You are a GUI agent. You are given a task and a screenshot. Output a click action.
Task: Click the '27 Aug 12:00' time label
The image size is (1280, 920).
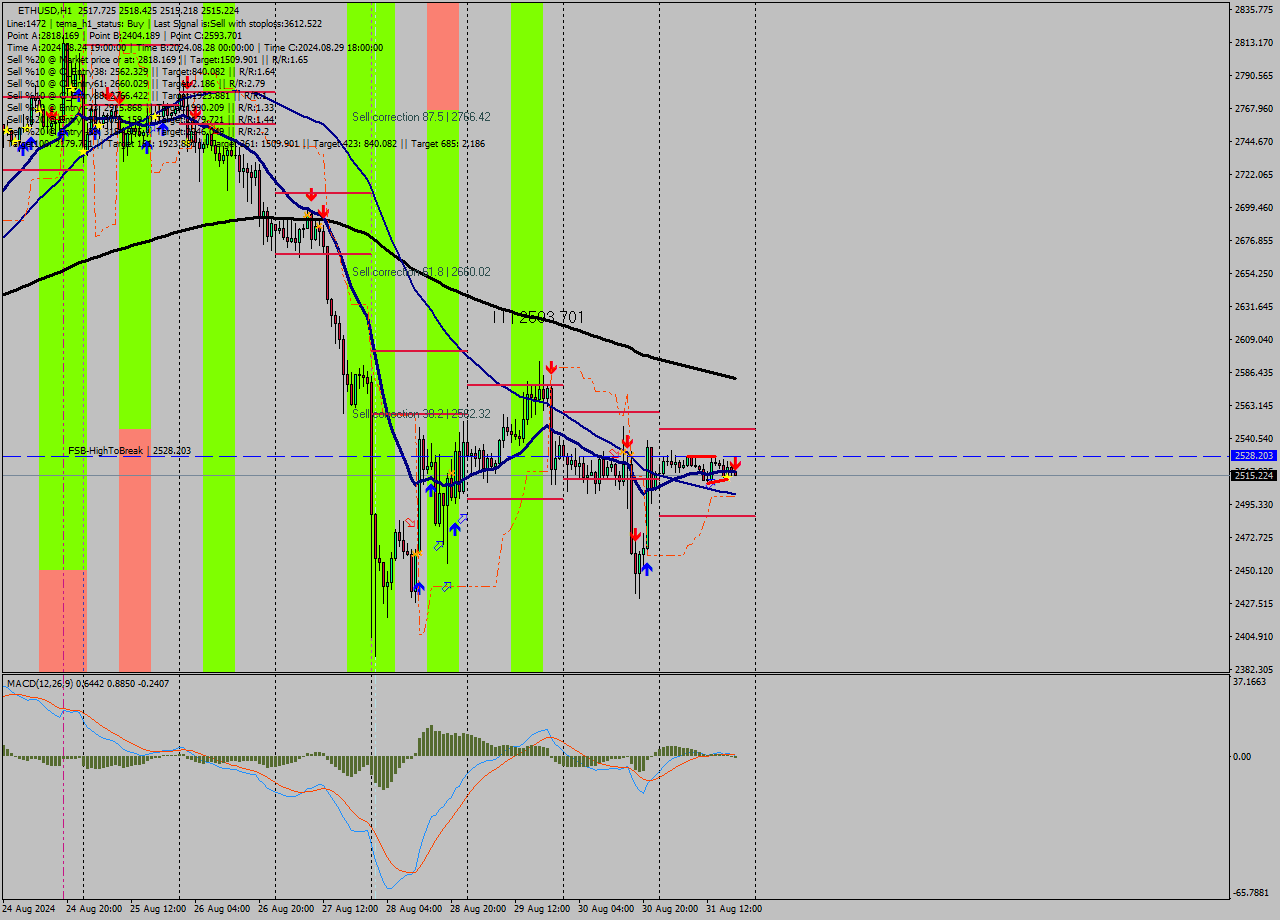(350, 909)
